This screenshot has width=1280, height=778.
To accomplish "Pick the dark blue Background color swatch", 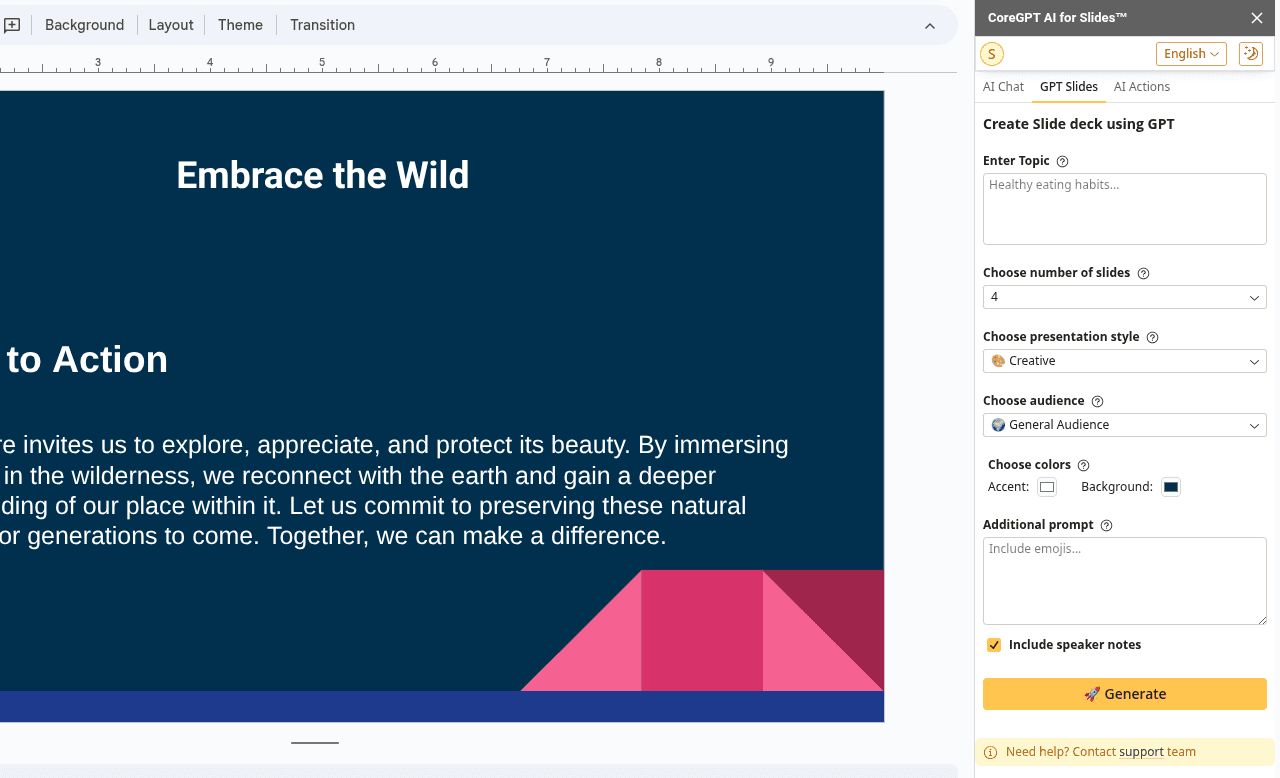I will [x=1171, y=486].
